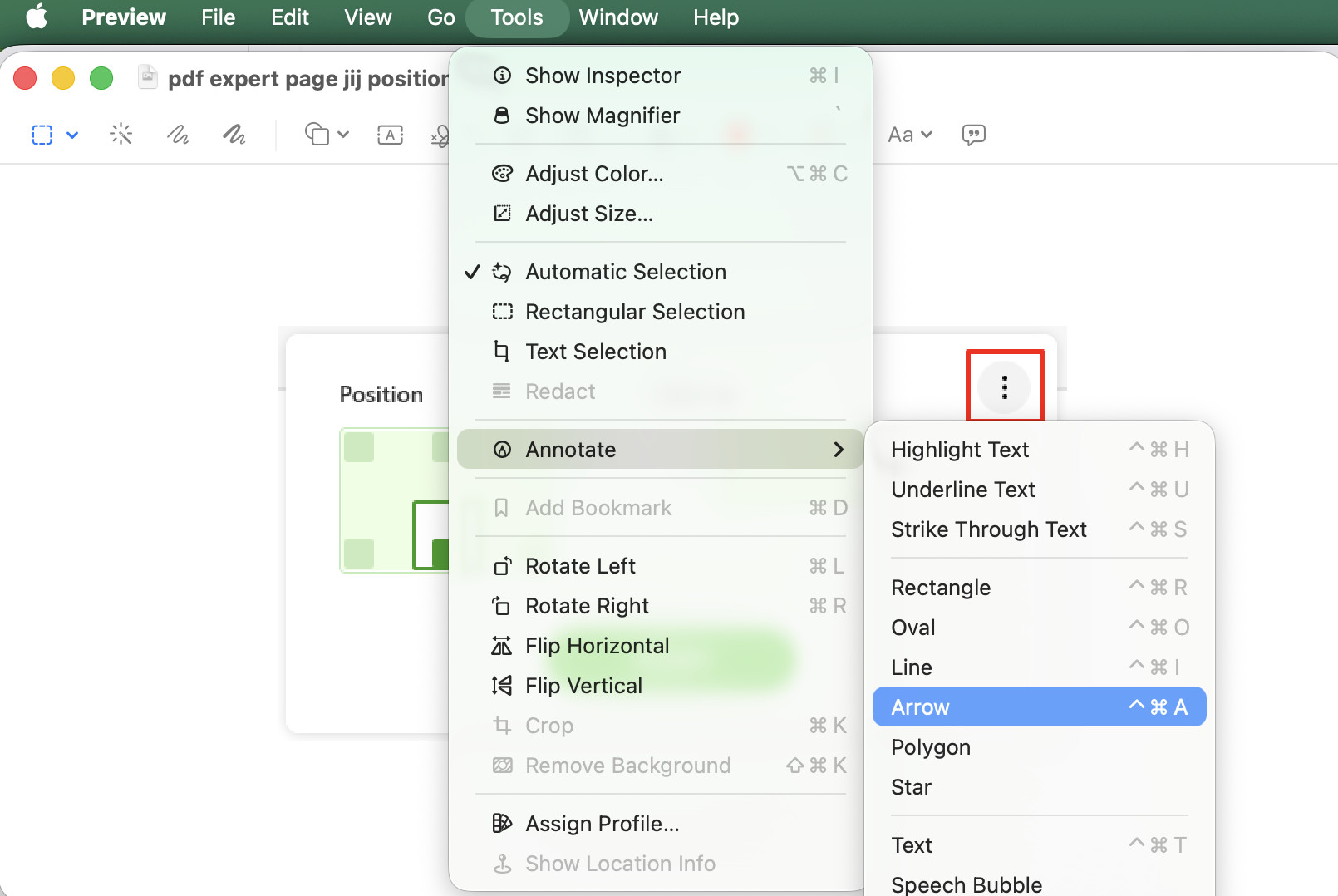Choose Rotate Left
This screenshot has width=1338, height=896.
tap(661, 566)
